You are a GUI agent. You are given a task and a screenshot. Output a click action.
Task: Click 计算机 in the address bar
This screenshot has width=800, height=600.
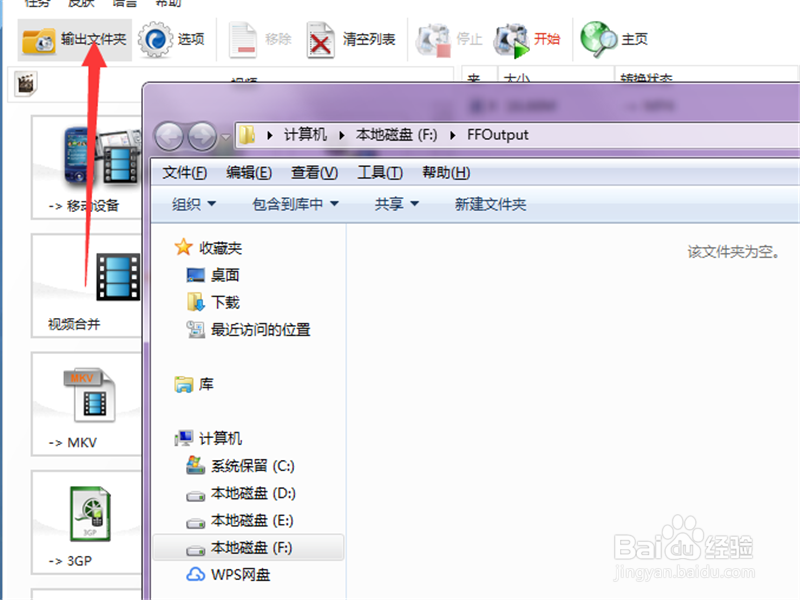(305, 135)
